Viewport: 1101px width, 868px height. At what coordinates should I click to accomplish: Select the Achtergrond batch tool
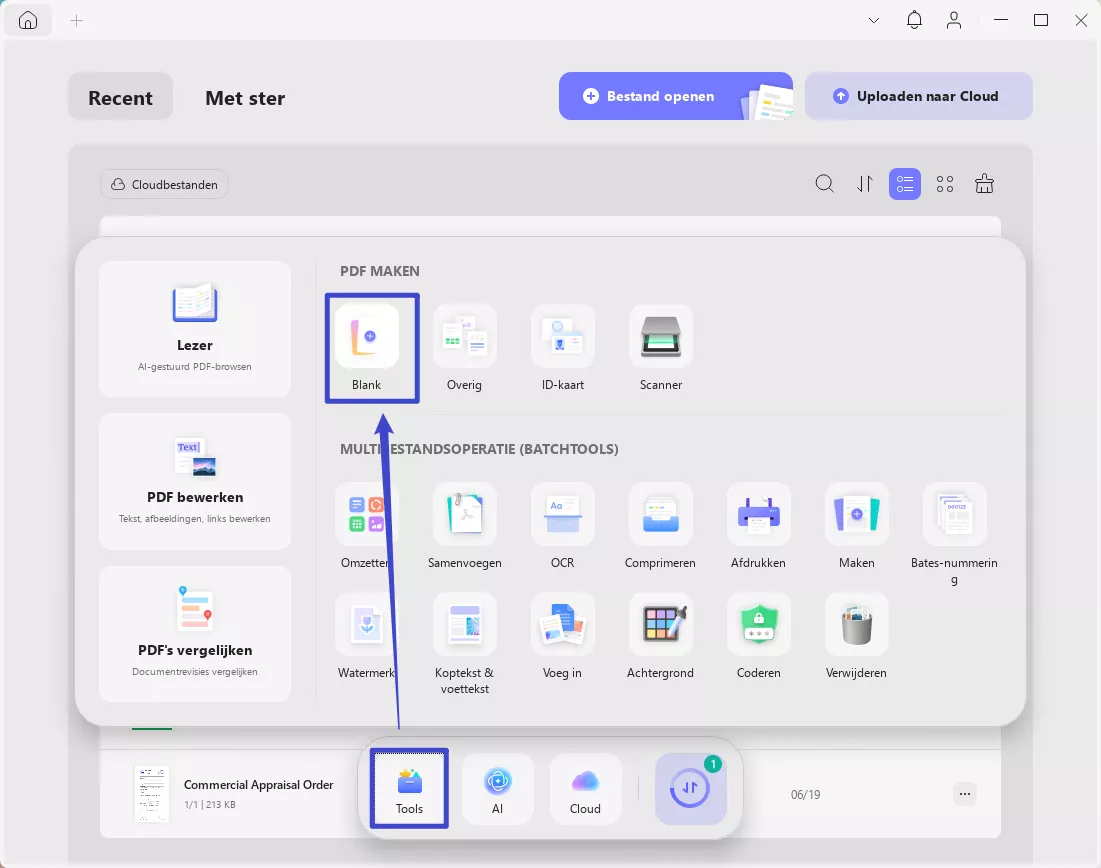pos(661,636)
